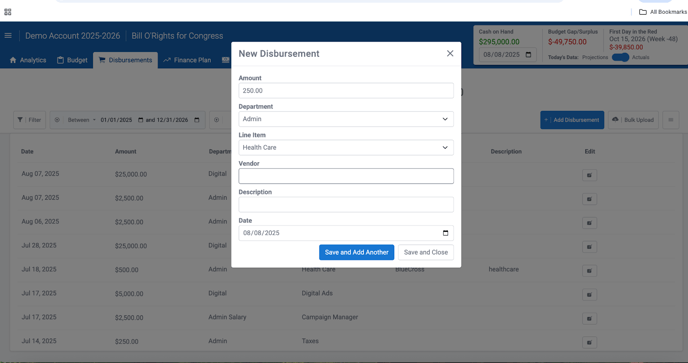Image resolution: width=688 pixels, height=363 pixels.
Task: Open the partially hidden tab after Finance Plan
Action: pos(225,60)
